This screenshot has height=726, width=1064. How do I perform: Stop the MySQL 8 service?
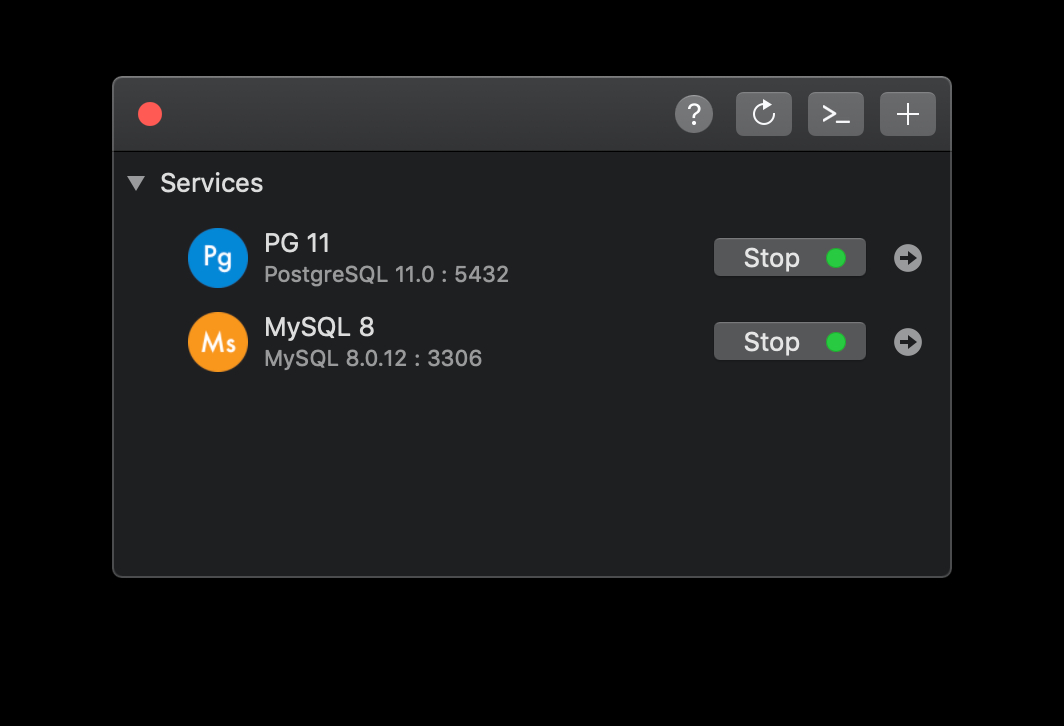click(x=771, y=342)
